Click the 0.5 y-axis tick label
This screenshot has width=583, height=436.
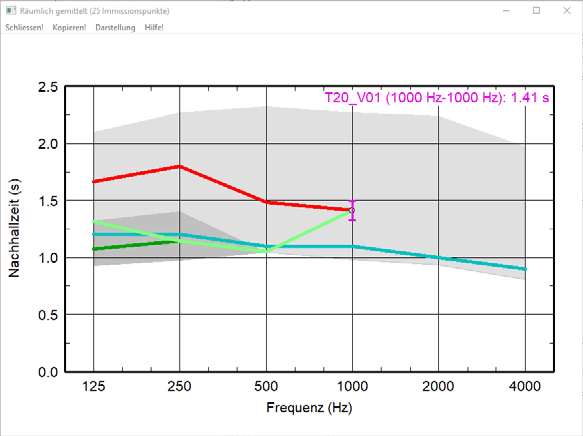[48, 315]
